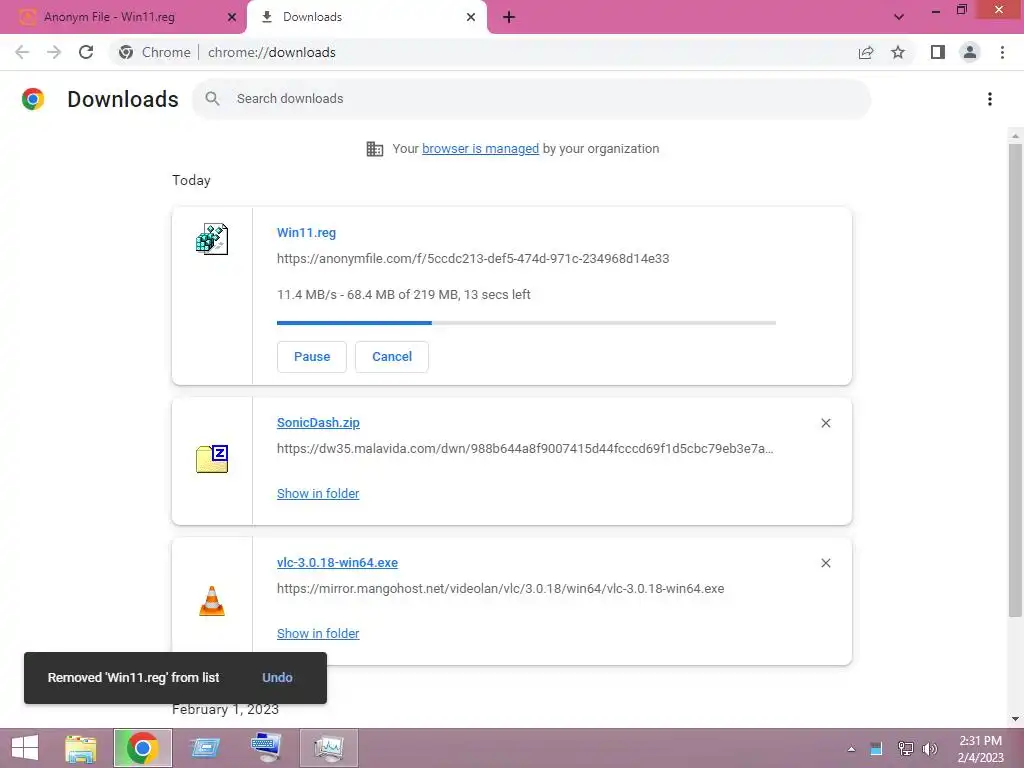Remove SonicDash.zip from the list
The height and width of the screenshot is (768, 1024).
tap(825, 423)
